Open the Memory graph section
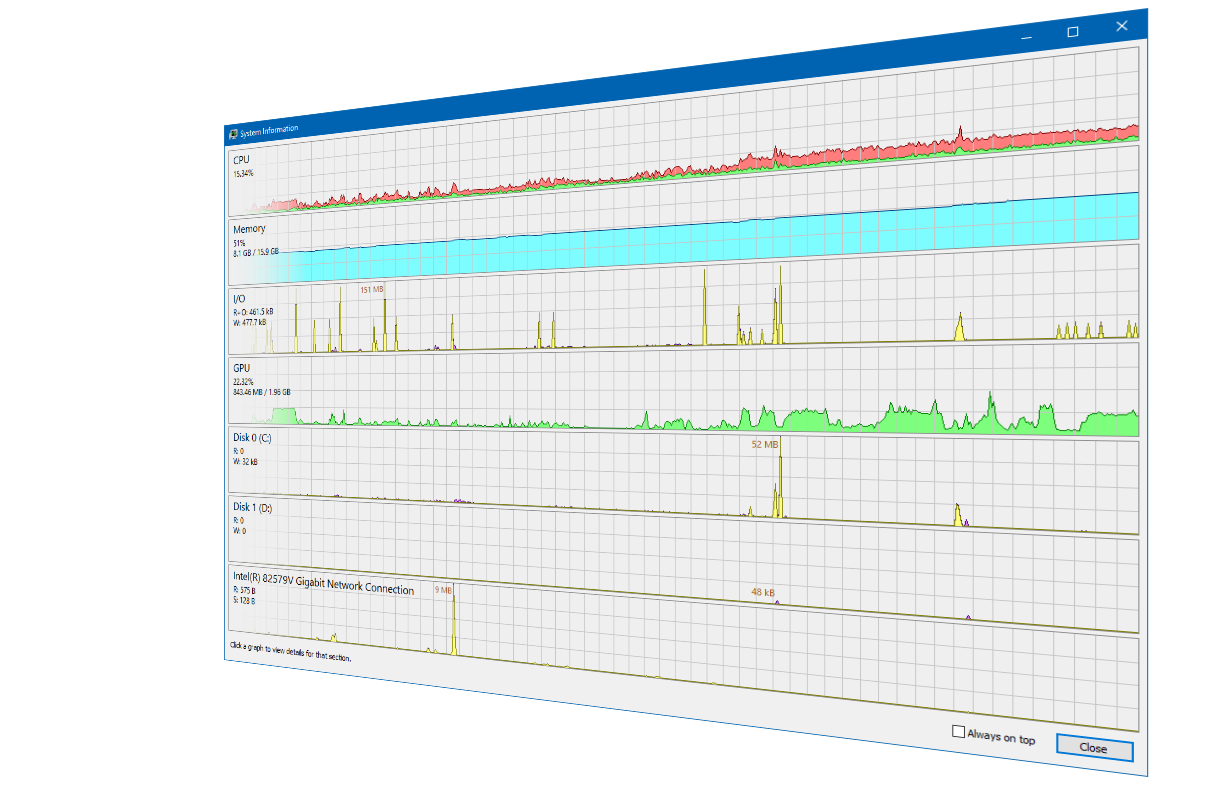Image resolution: width=1206 pixels, height=785 pixels. pyautogui.click(x=684, y=236)
